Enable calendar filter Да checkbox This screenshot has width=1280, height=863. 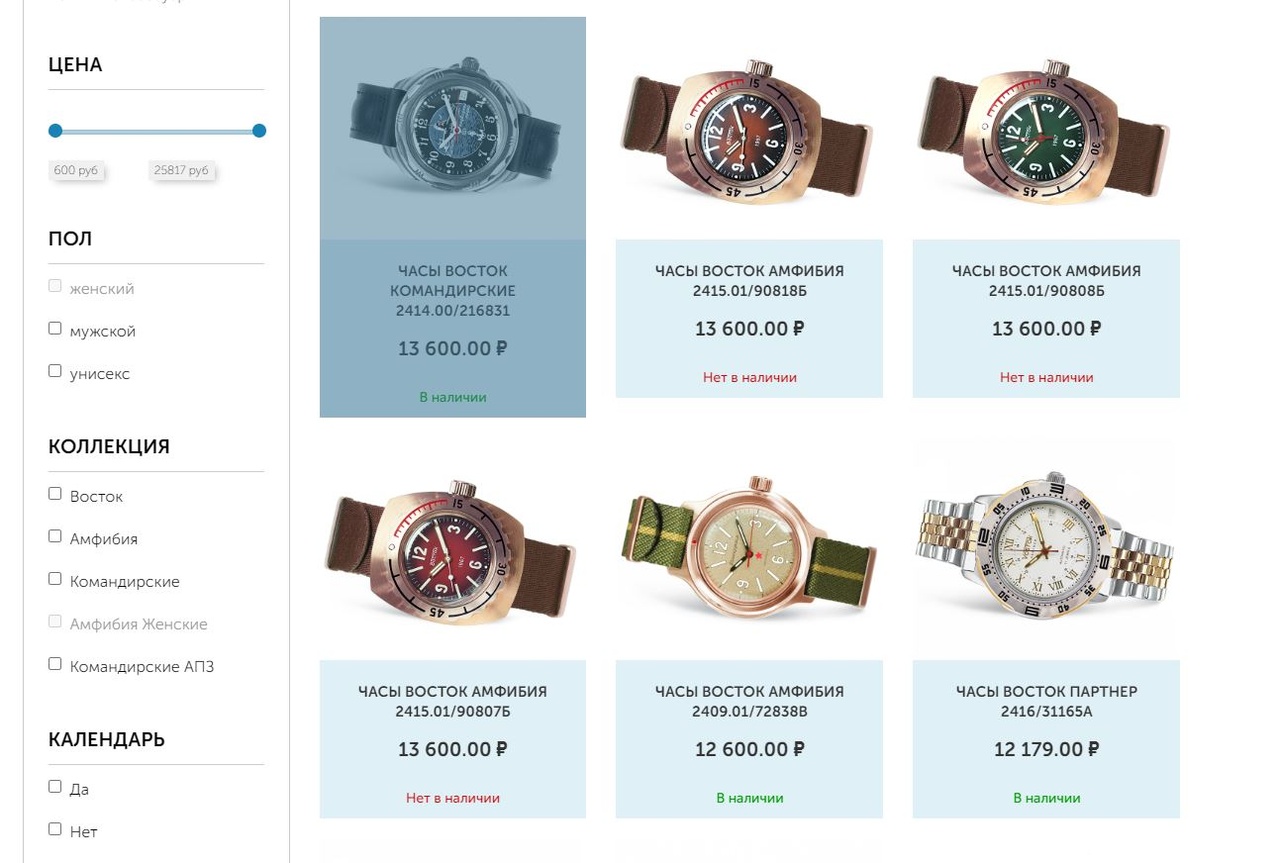55,787
